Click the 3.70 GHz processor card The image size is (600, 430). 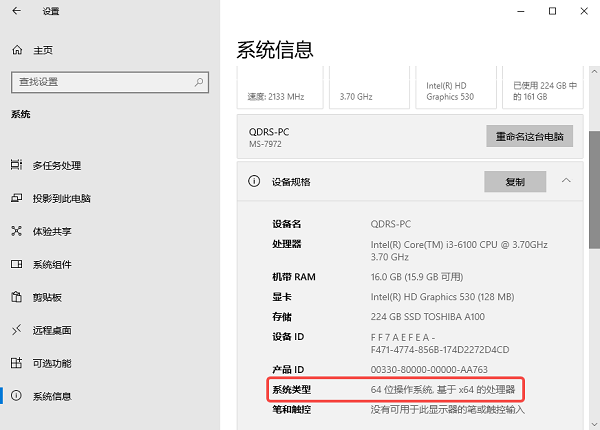[369, 87]
